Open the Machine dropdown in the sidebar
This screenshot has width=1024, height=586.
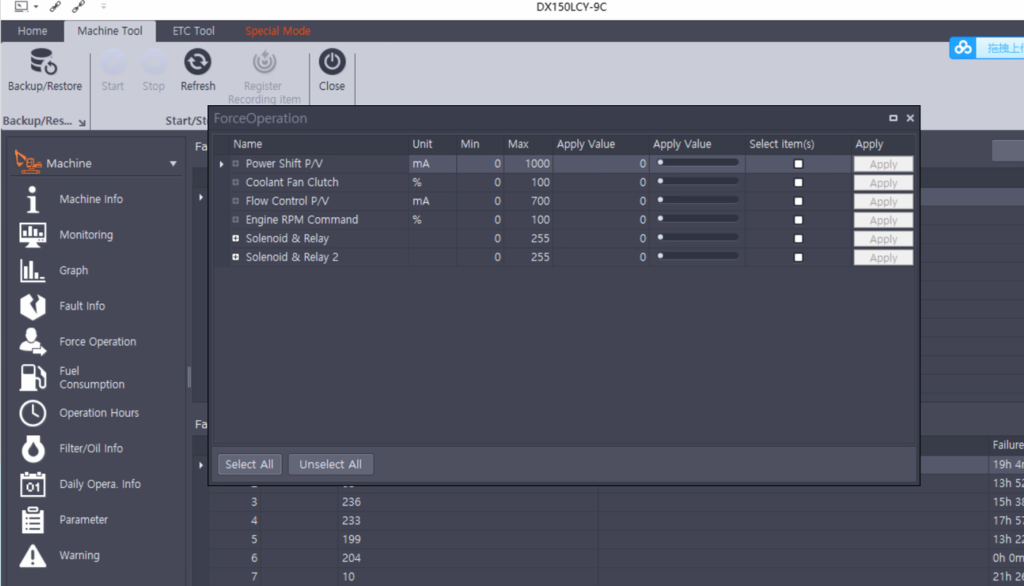[173, 164]
